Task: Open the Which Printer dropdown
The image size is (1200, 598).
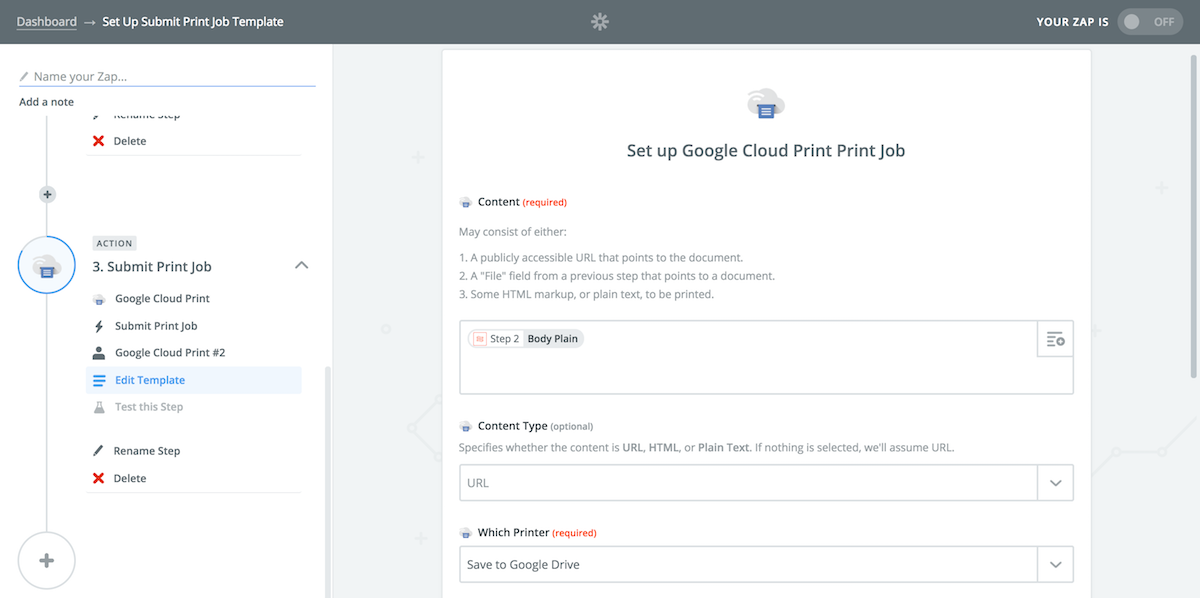Action: tap(766, 564)
